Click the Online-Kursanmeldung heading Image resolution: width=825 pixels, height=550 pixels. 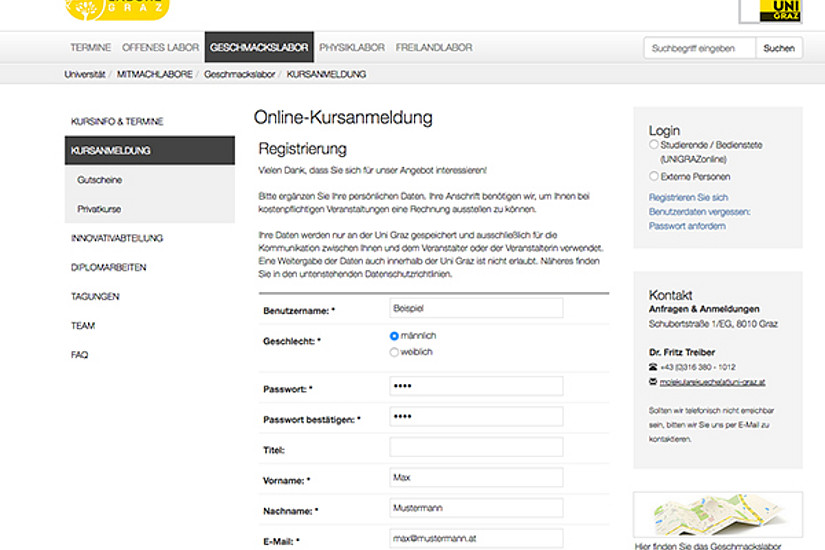coord(343,117)
